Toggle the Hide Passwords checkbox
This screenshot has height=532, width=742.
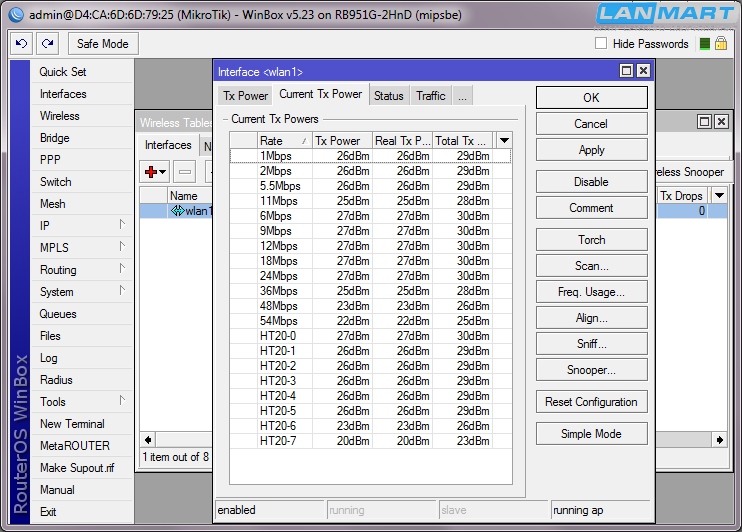coord(601,44)
